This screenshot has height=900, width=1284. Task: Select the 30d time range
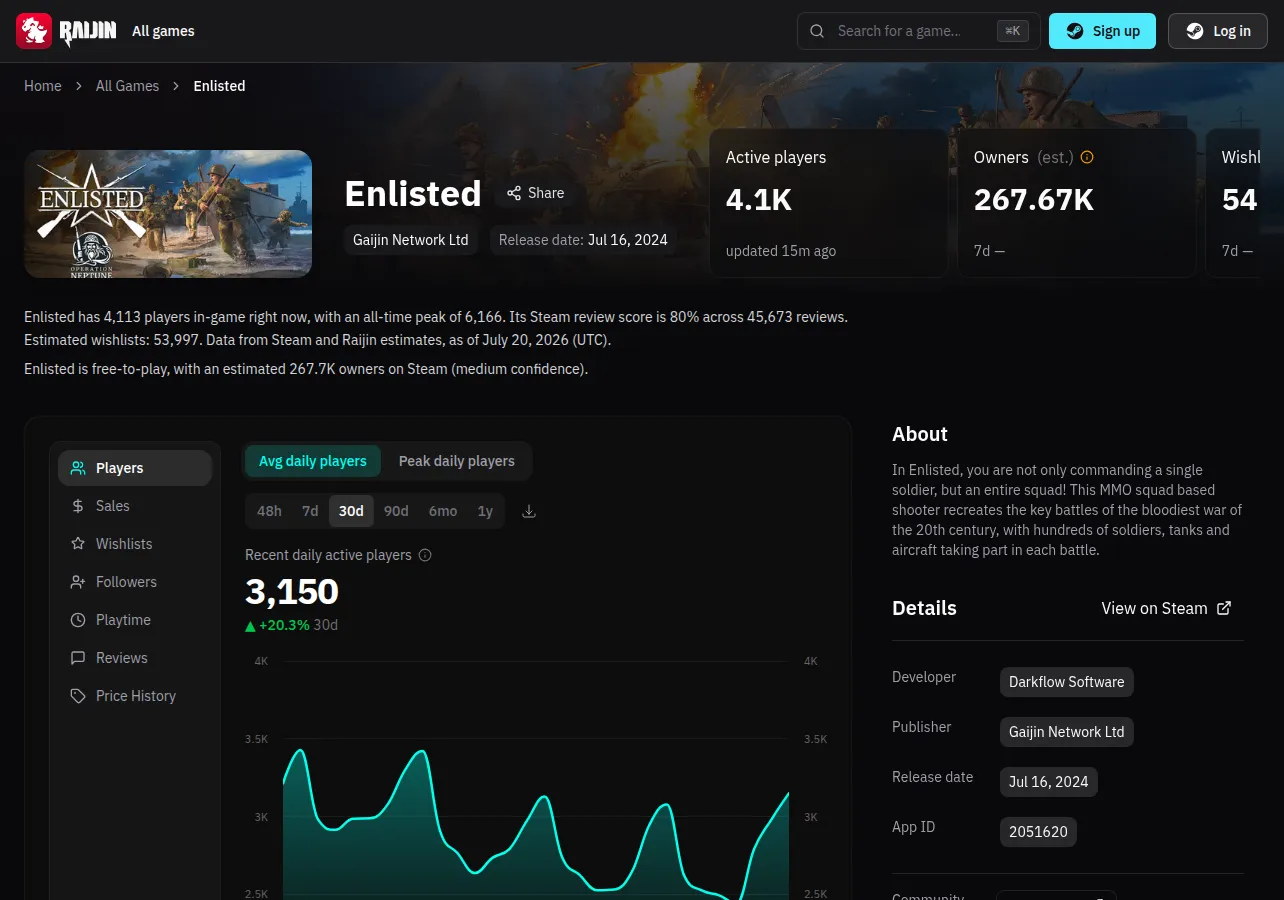[351, 511]
